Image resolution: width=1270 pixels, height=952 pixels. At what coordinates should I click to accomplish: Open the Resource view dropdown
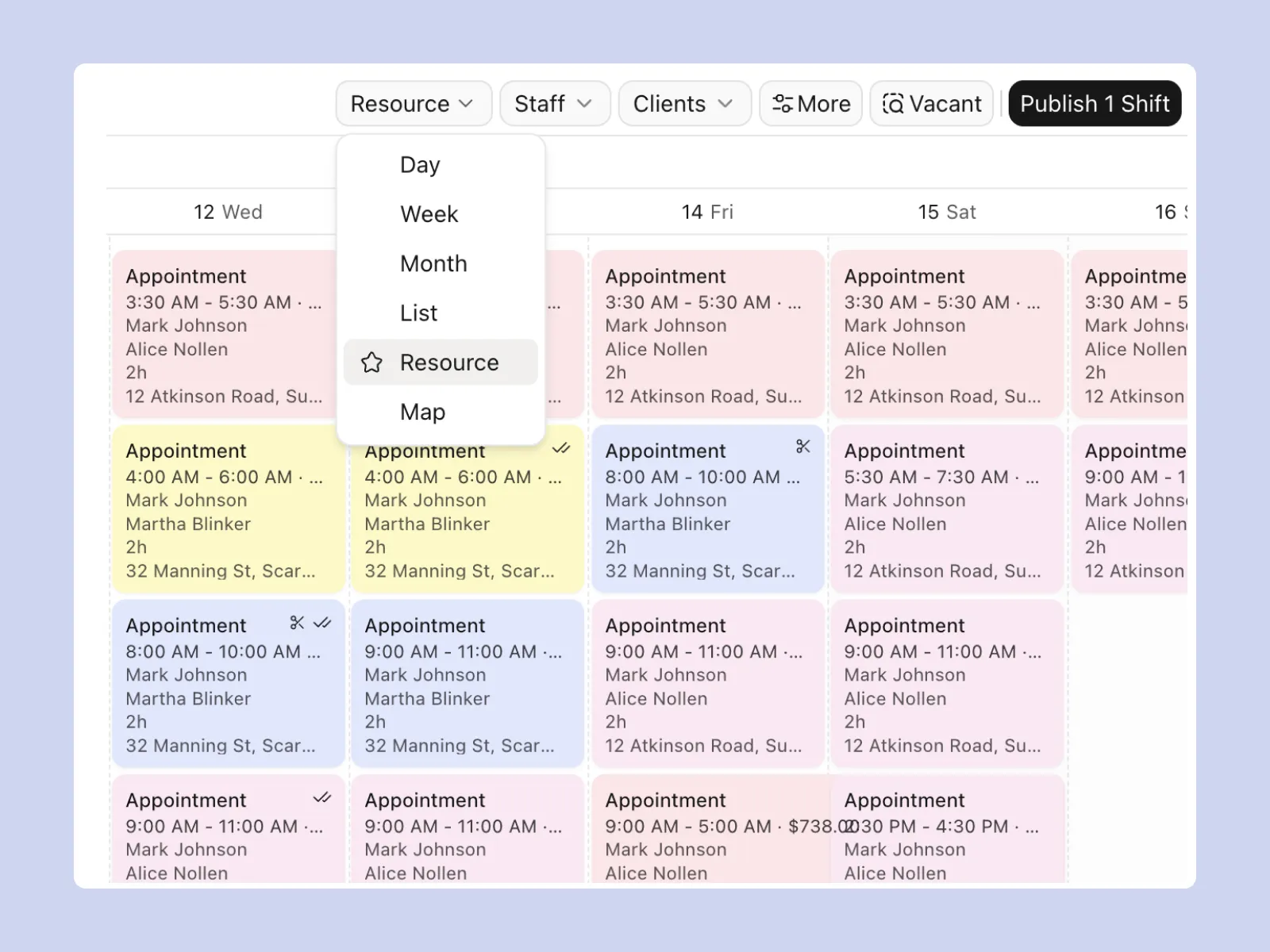pos(414,104)
